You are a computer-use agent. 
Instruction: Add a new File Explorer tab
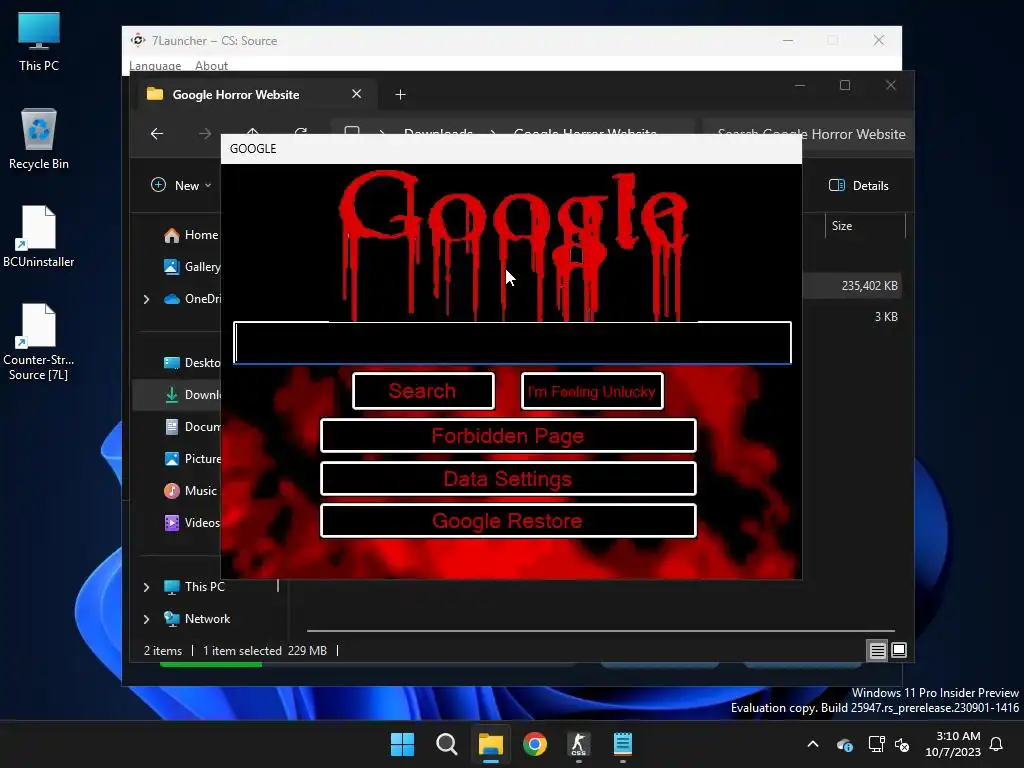click(x=400, y=95)
